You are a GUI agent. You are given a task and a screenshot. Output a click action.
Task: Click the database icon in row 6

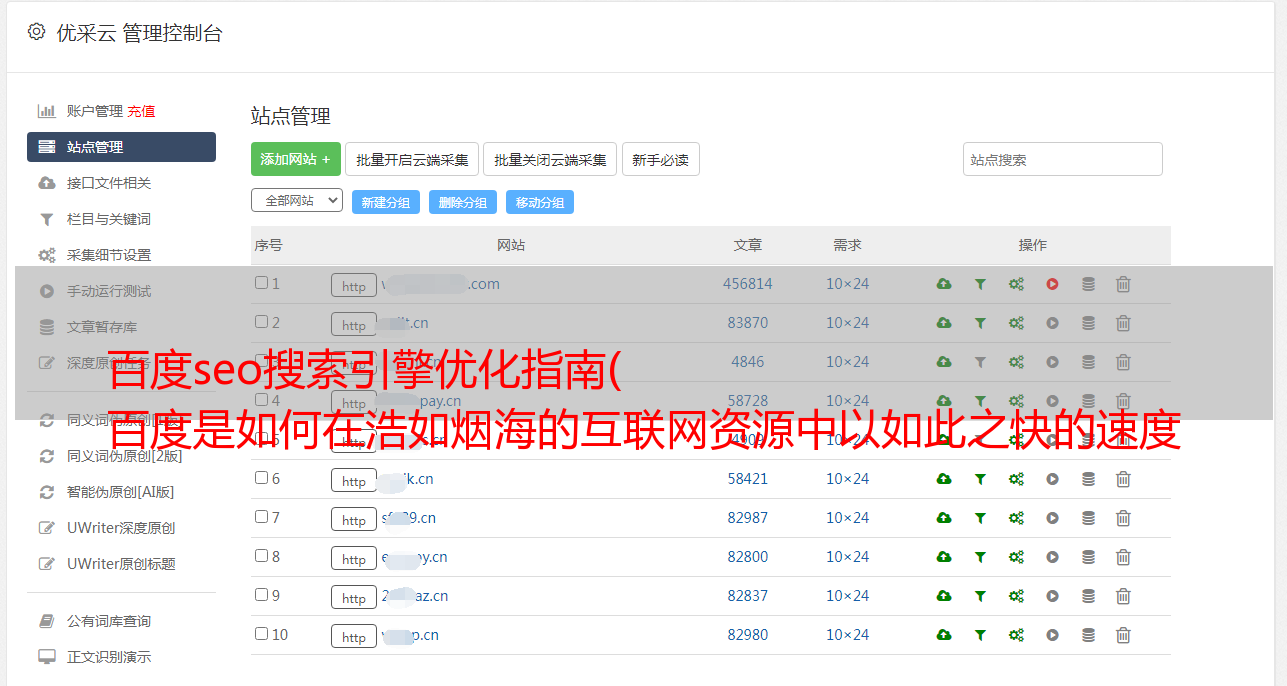(1088, 479)
